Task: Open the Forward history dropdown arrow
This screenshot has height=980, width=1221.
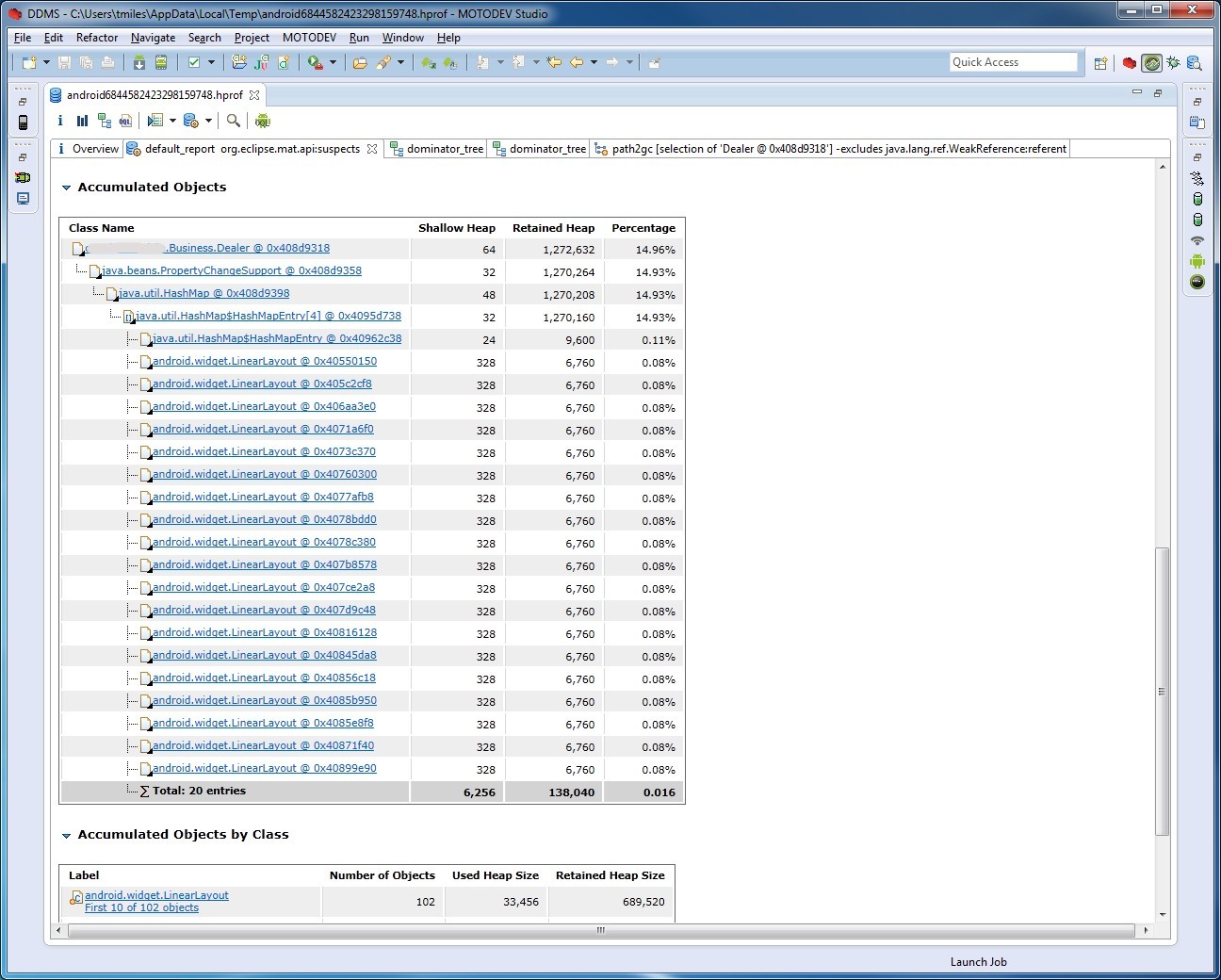Action: point(629,62)
